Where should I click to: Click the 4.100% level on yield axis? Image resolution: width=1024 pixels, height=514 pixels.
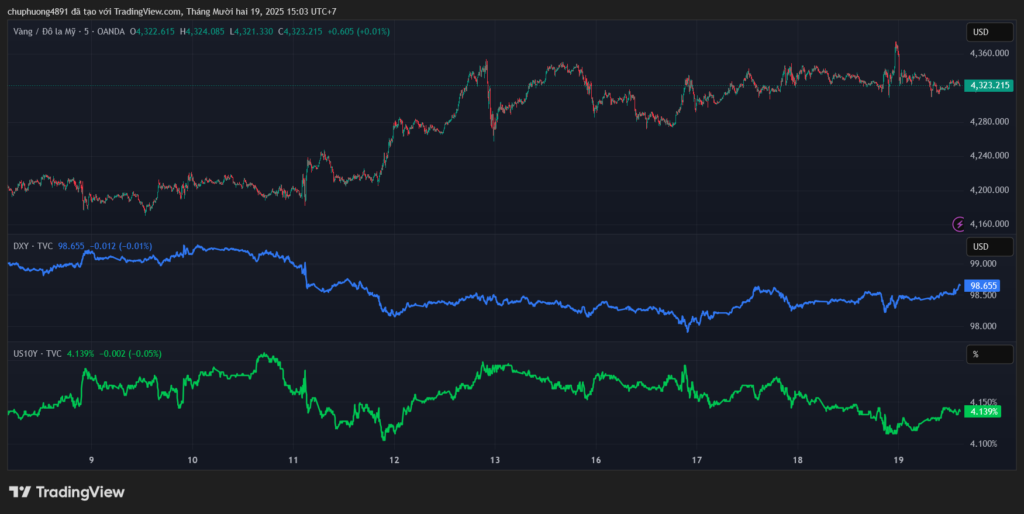tap(985, 443)
